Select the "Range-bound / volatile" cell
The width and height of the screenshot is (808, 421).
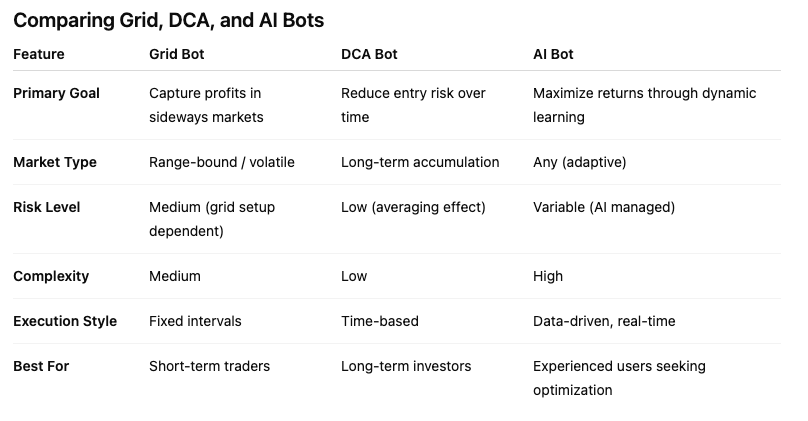(222, 162)
